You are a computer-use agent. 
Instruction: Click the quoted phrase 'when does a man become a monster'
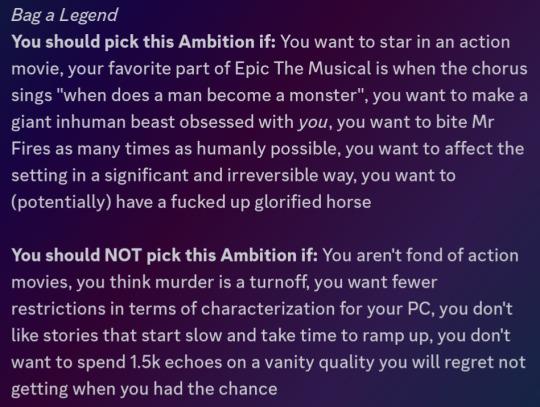(210, 95)
